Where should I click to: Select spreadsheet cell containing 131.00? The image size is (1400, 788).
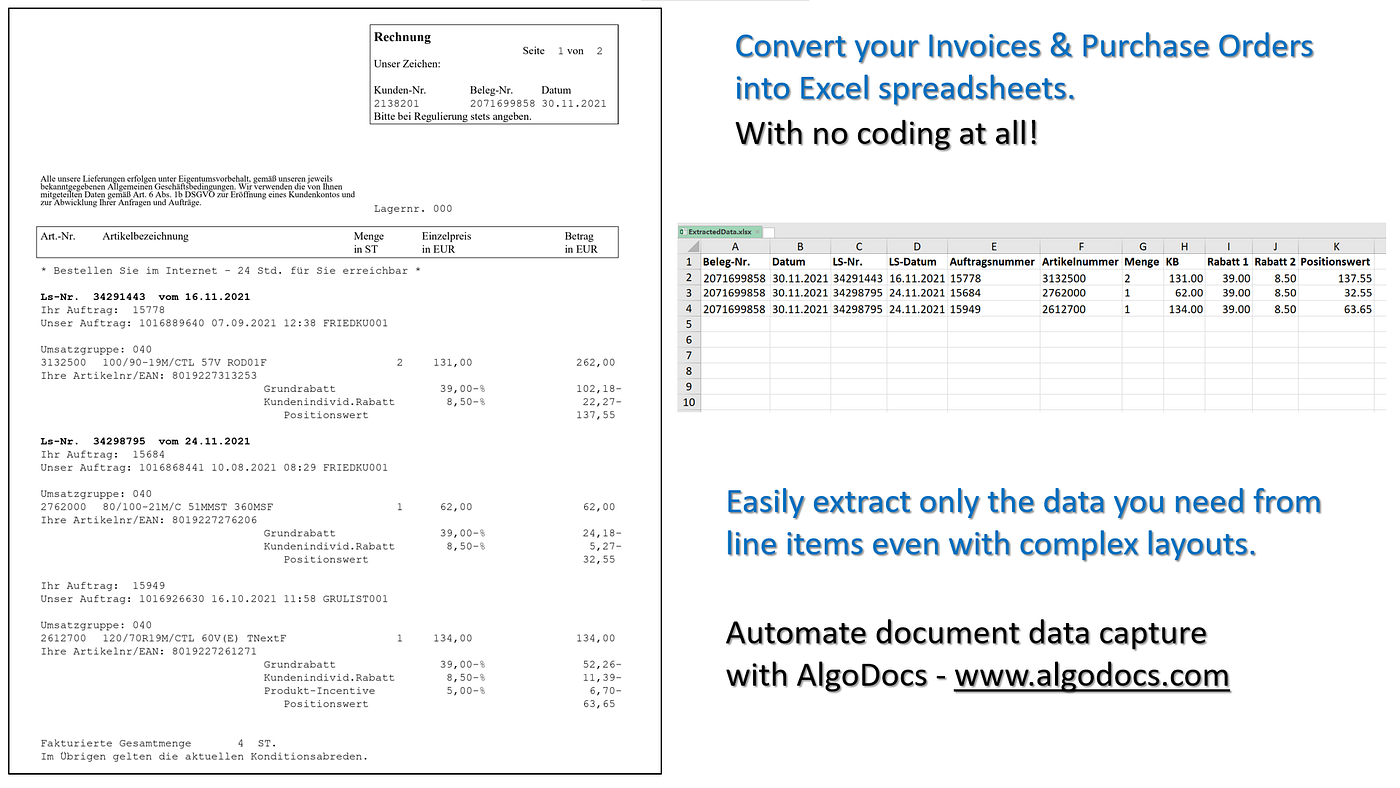click(x=1184, y=278)
